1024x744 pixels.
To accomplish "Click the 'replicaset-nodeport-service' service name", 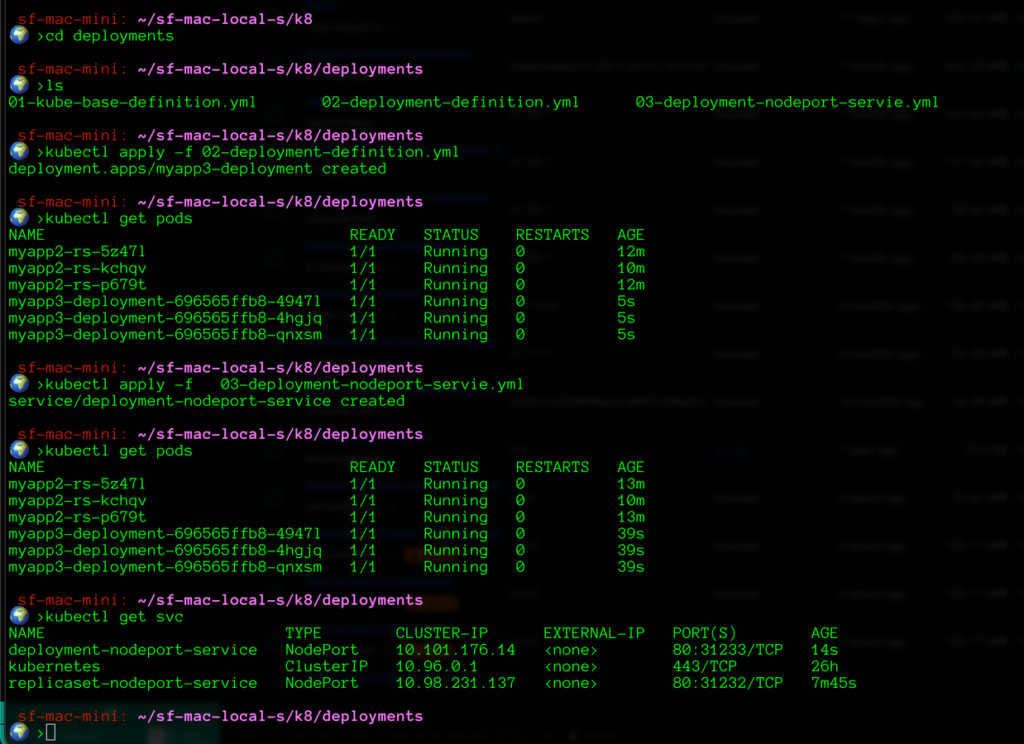I will click(132, 683).
